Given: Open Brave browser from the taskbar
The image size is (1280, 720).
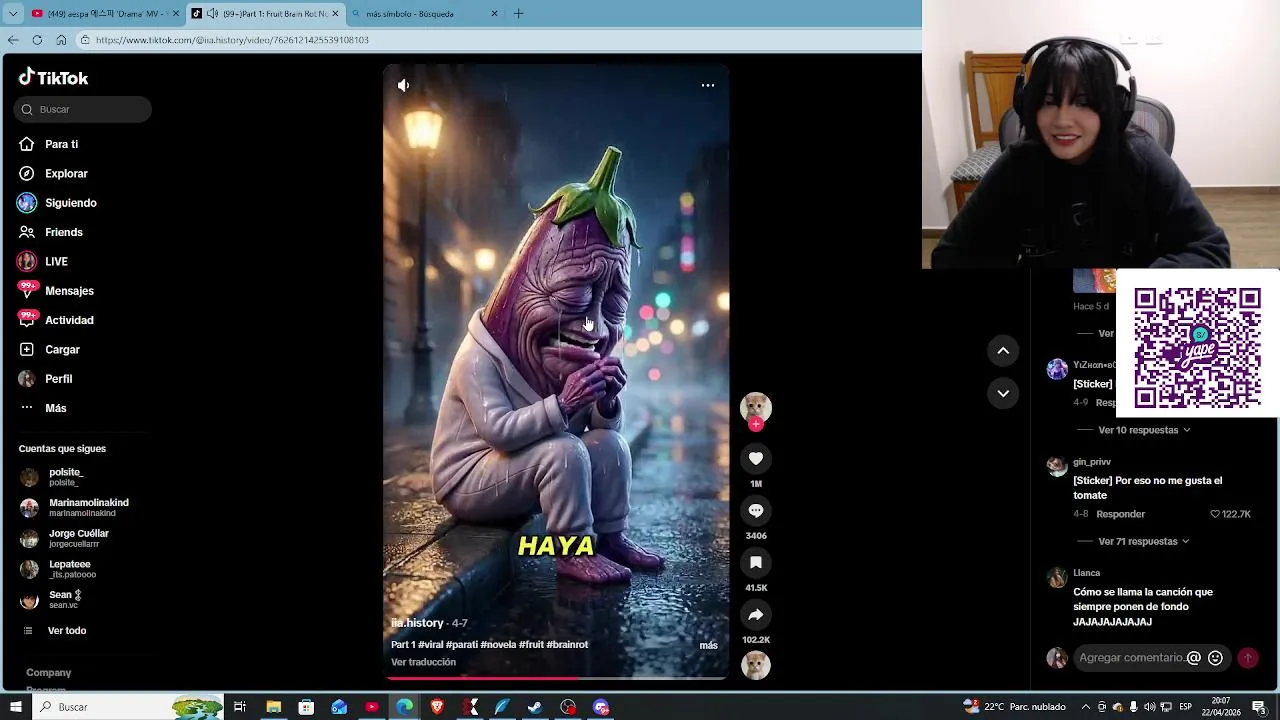Looking at the screenshot, I should [437, 707].
